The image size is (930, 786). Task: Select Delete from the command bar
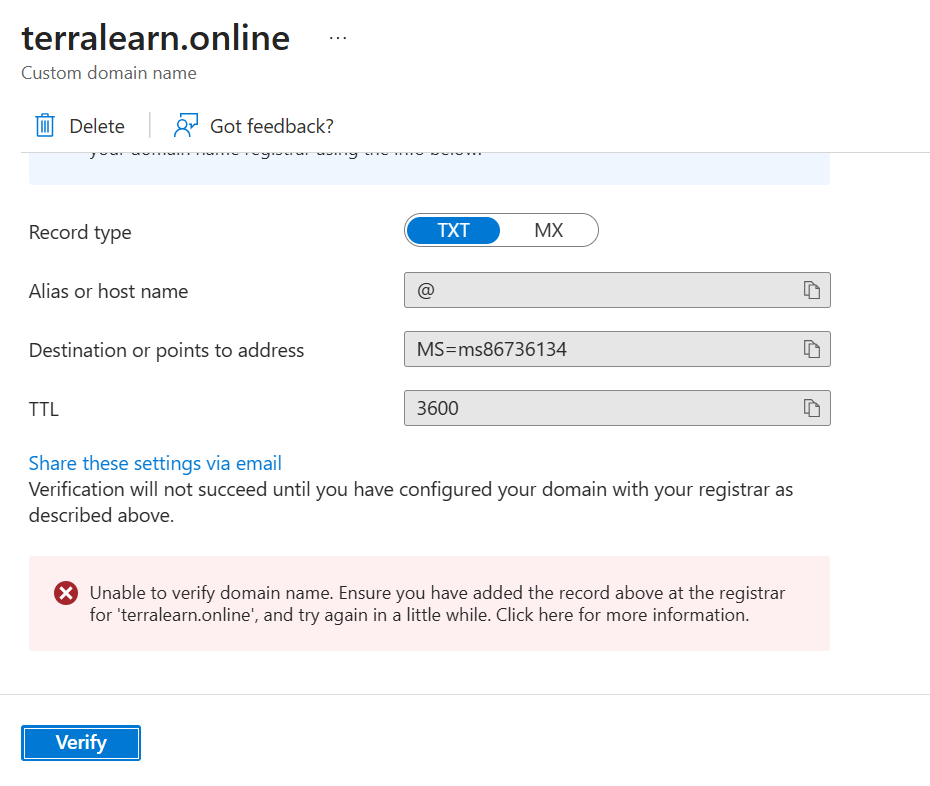(x=79, y=125)
